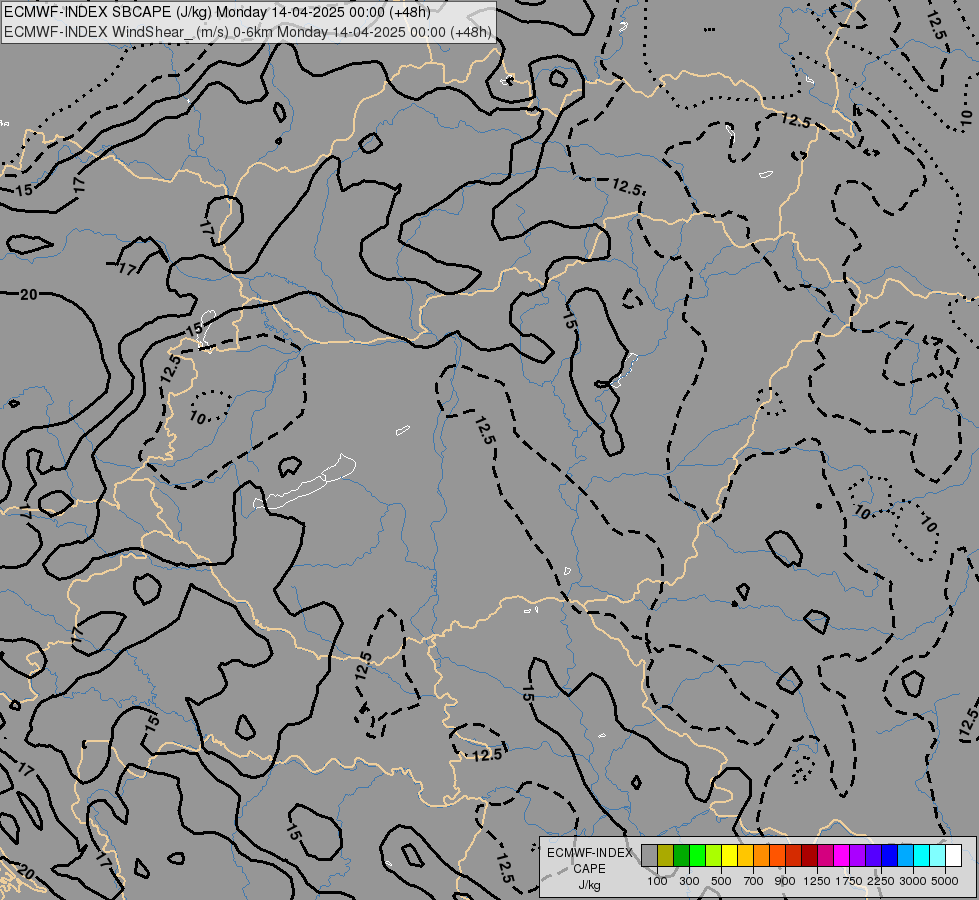Click the legend value 900
This screenshot has width=979, height=900.
tap(785, 881)
